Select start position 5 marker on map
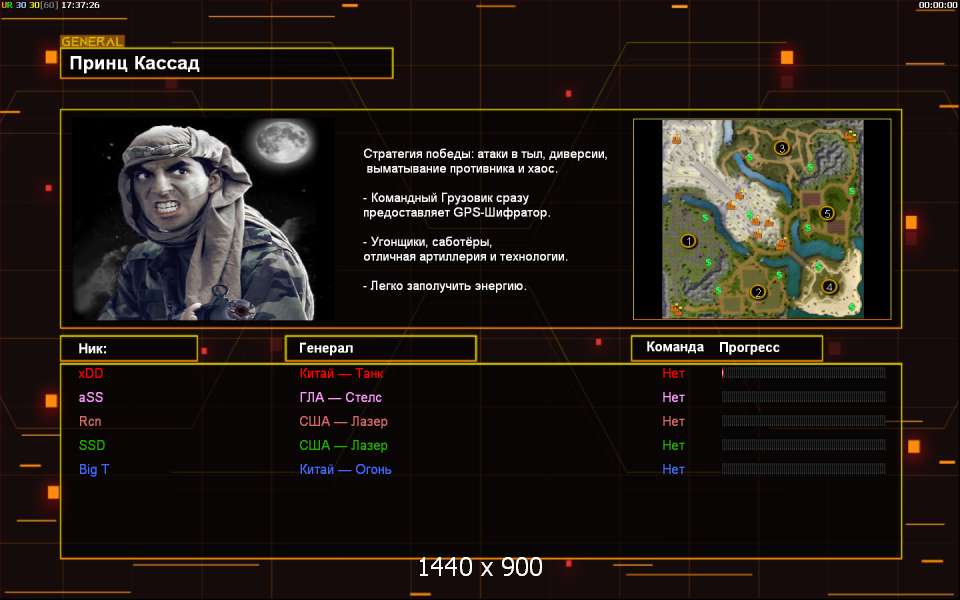Image resolution: width=960 pixels, height=600 pixels. click(826, 213)
